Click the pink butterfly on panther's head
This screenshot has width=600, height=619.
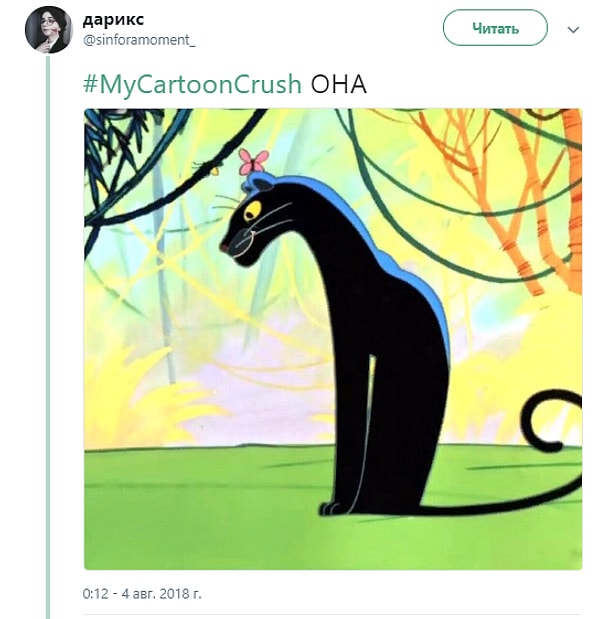253,162
